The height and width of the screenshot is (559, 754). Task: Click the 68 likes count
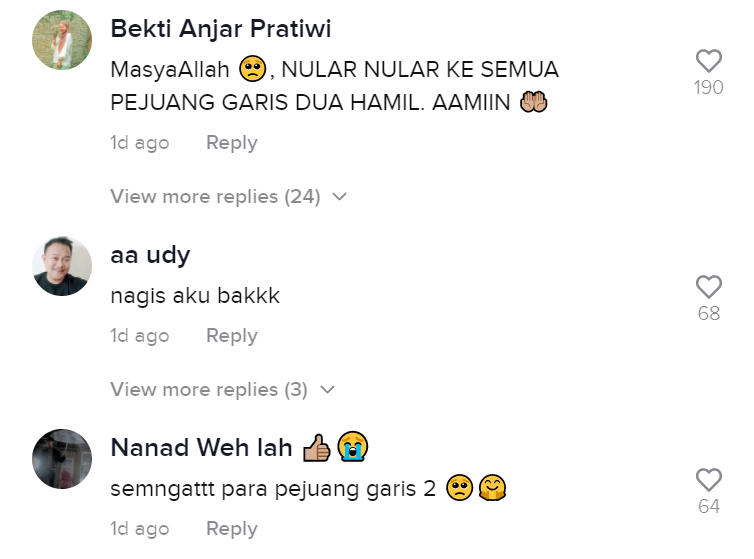[709, 314]
